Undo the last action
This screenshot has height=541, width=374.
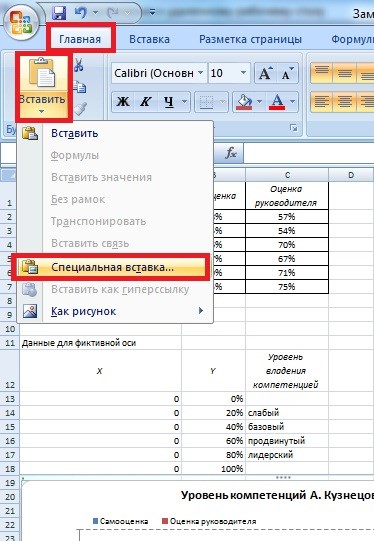pos(81,13)
